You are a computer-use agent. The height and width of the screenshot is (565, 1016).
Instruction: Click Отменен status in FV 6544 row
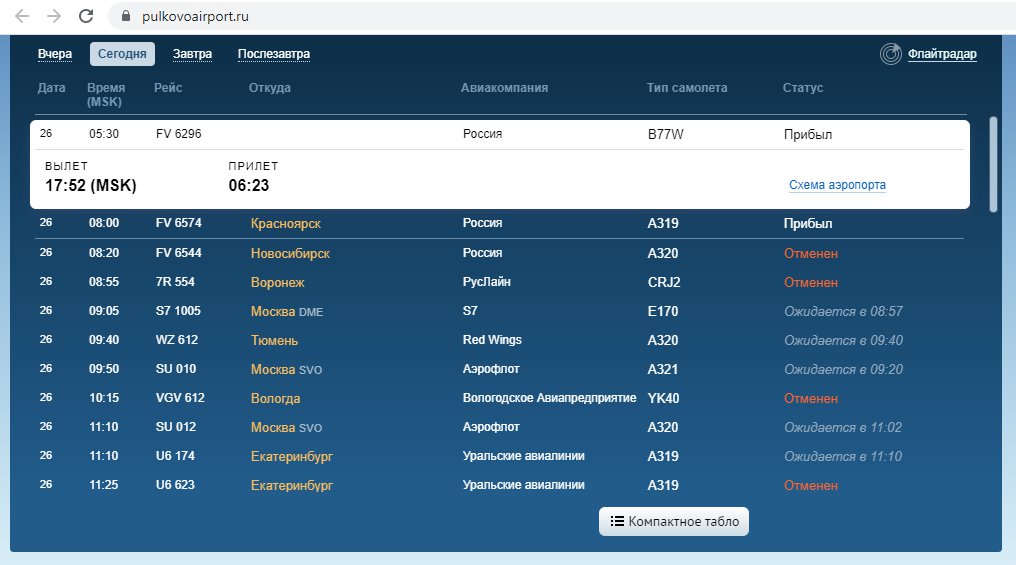(811, 253)
